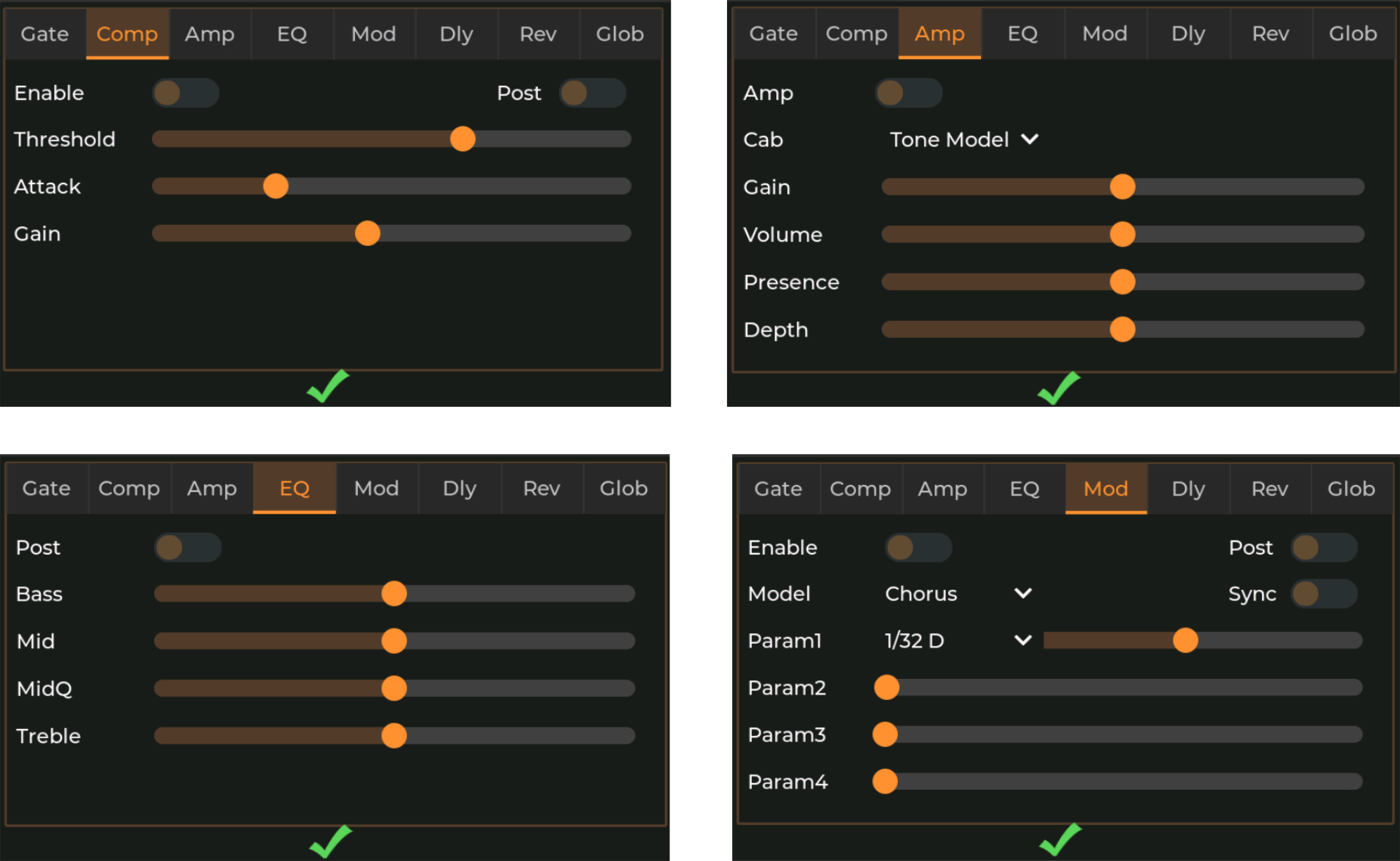This screenshot has width=1400, height=861.
Task: Open Glob tab in Amp panel
Action: coord(1353,34)
